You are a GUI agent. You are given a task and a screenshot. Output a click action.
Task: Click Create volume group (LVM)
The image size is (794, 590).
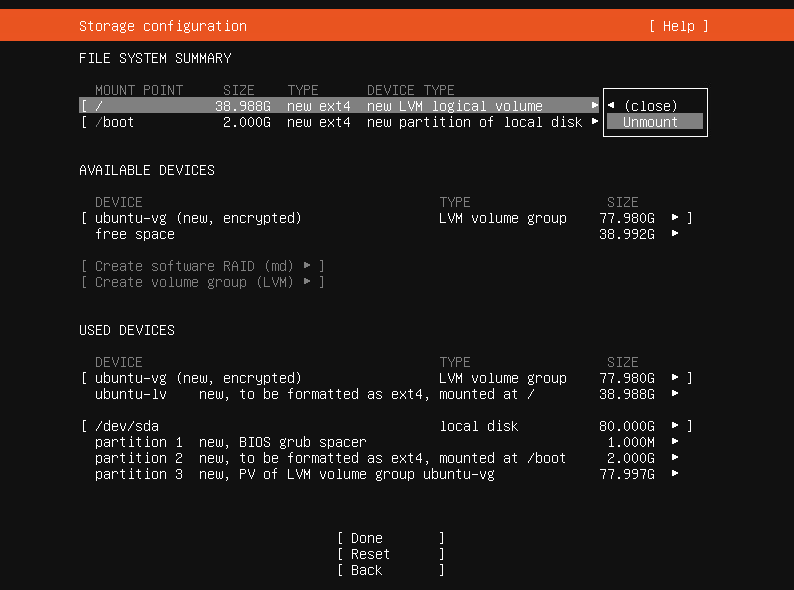point(202,282)
